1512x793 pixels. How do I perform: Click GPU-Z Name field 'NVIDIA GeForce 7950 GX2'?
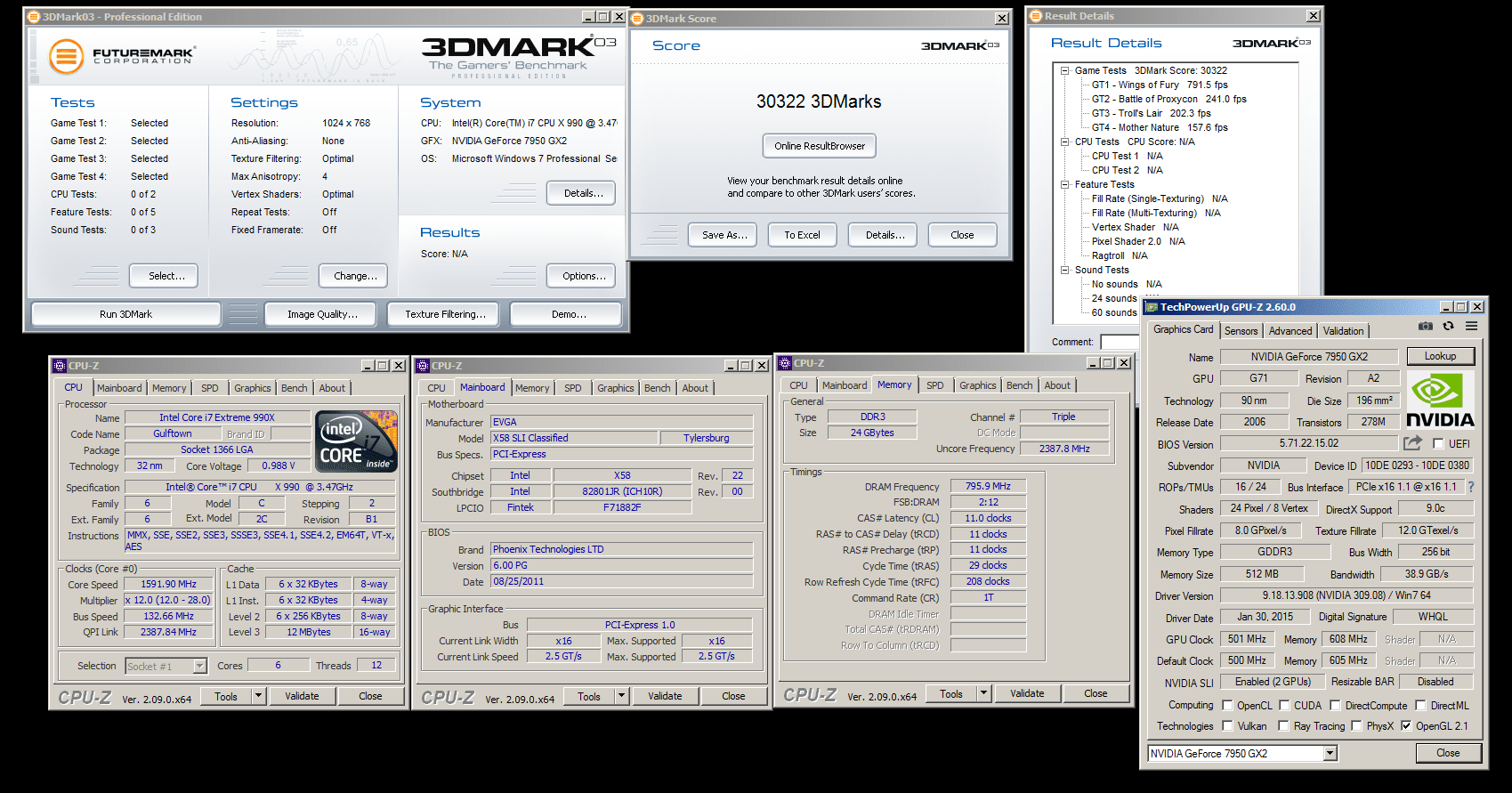pos(1309,357)
